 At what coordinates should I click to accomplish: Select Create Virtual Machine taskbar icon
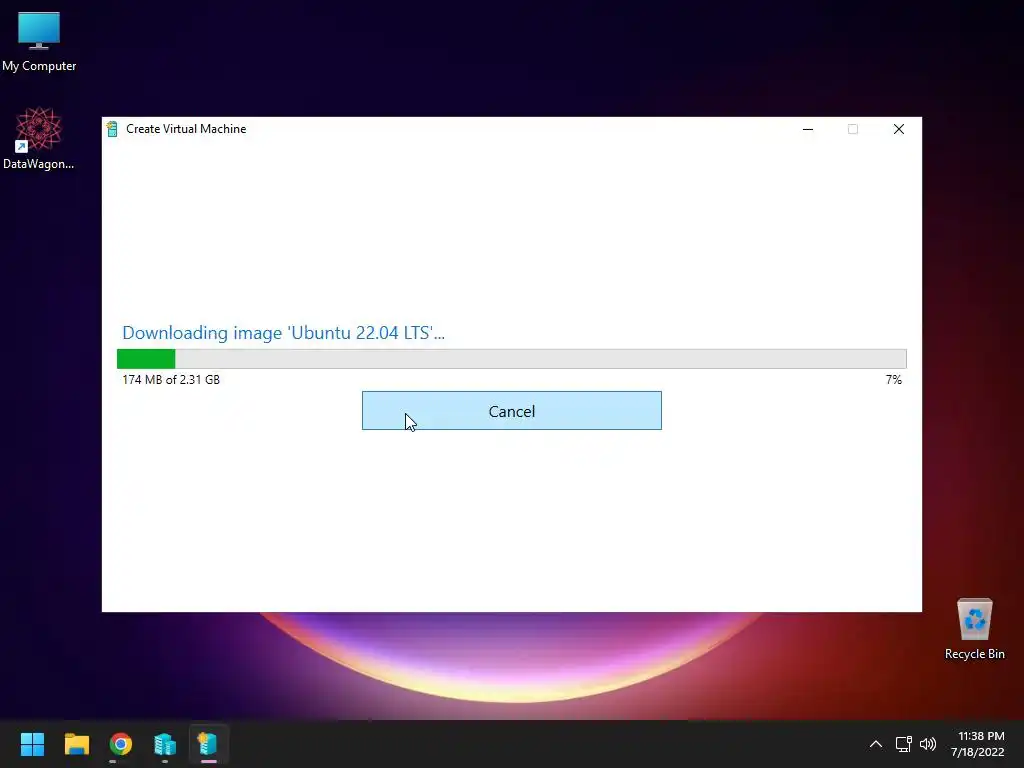[208, 744]
